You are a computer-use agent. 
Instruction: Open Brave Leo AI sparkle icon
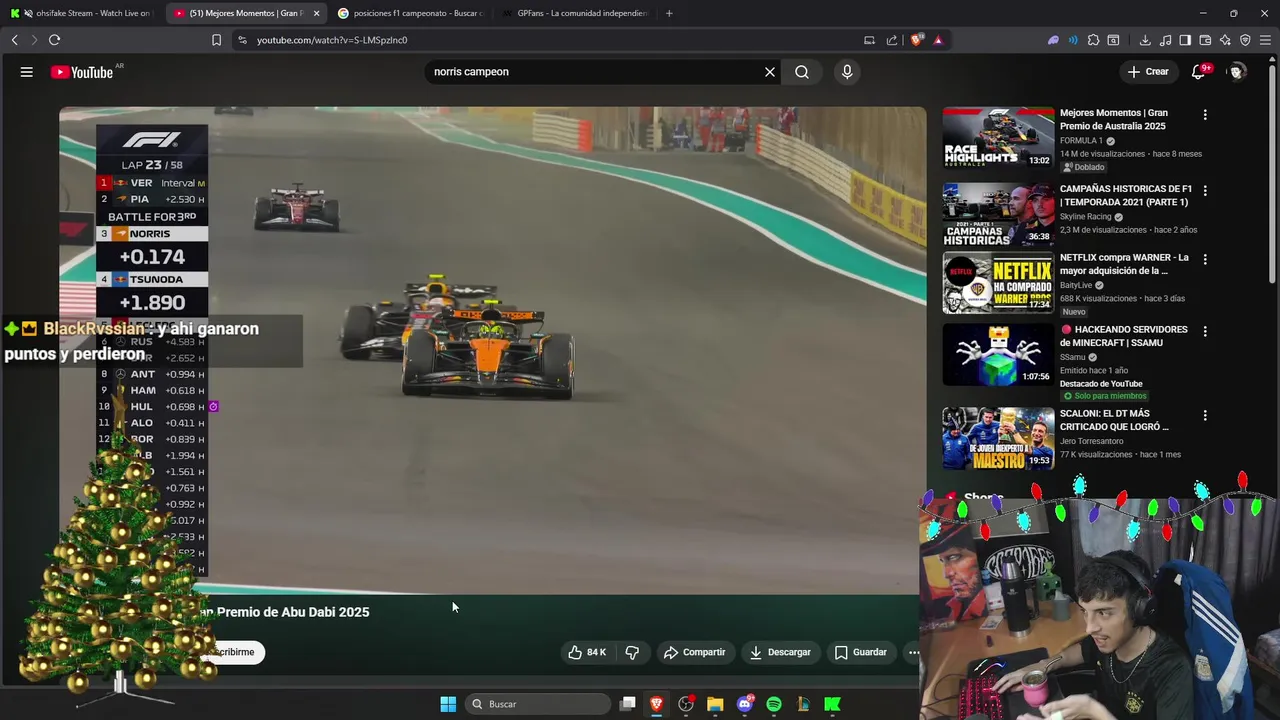tap(1225, 40)
